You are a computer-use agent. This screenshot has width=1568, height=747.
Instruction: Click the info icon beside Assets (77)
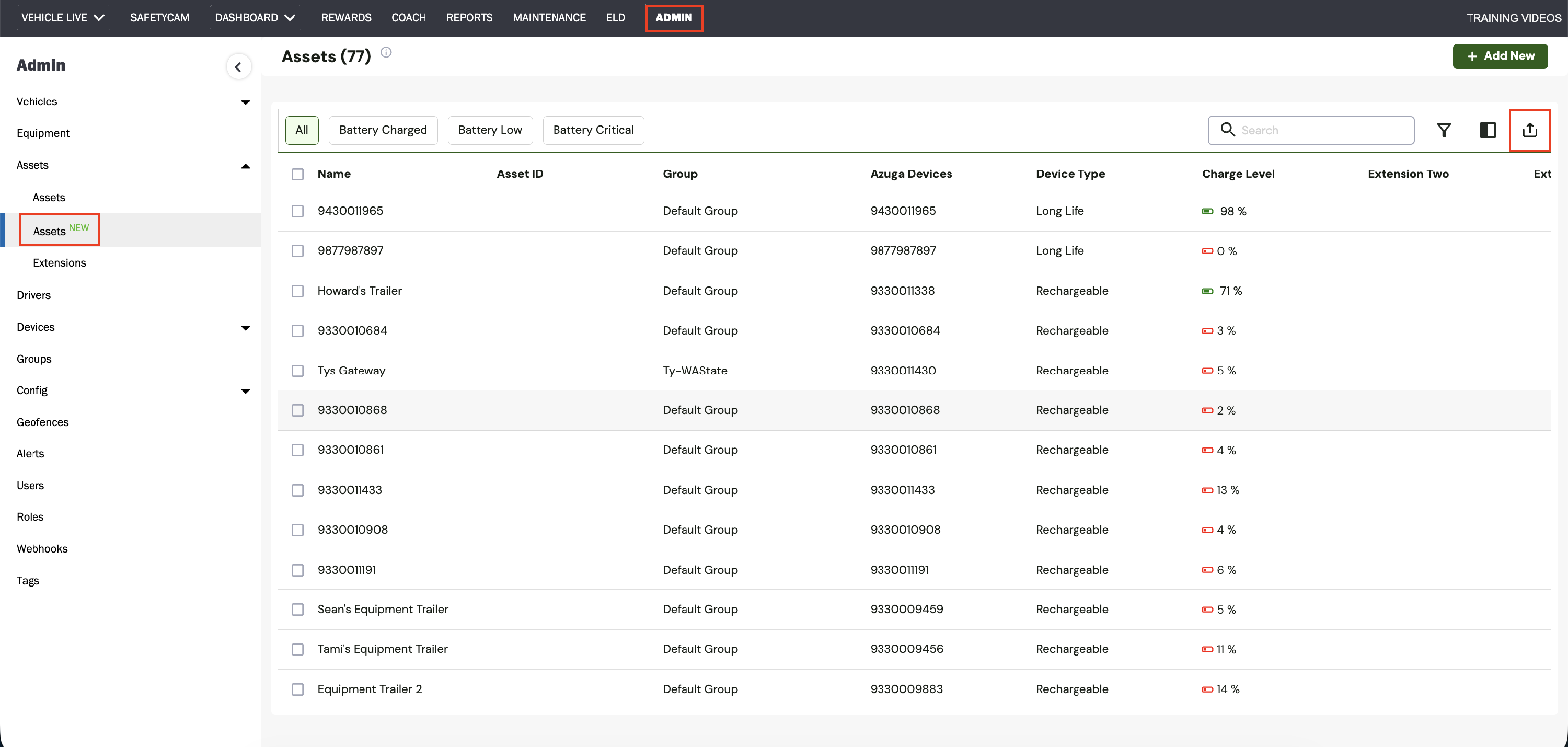point(386,53)
